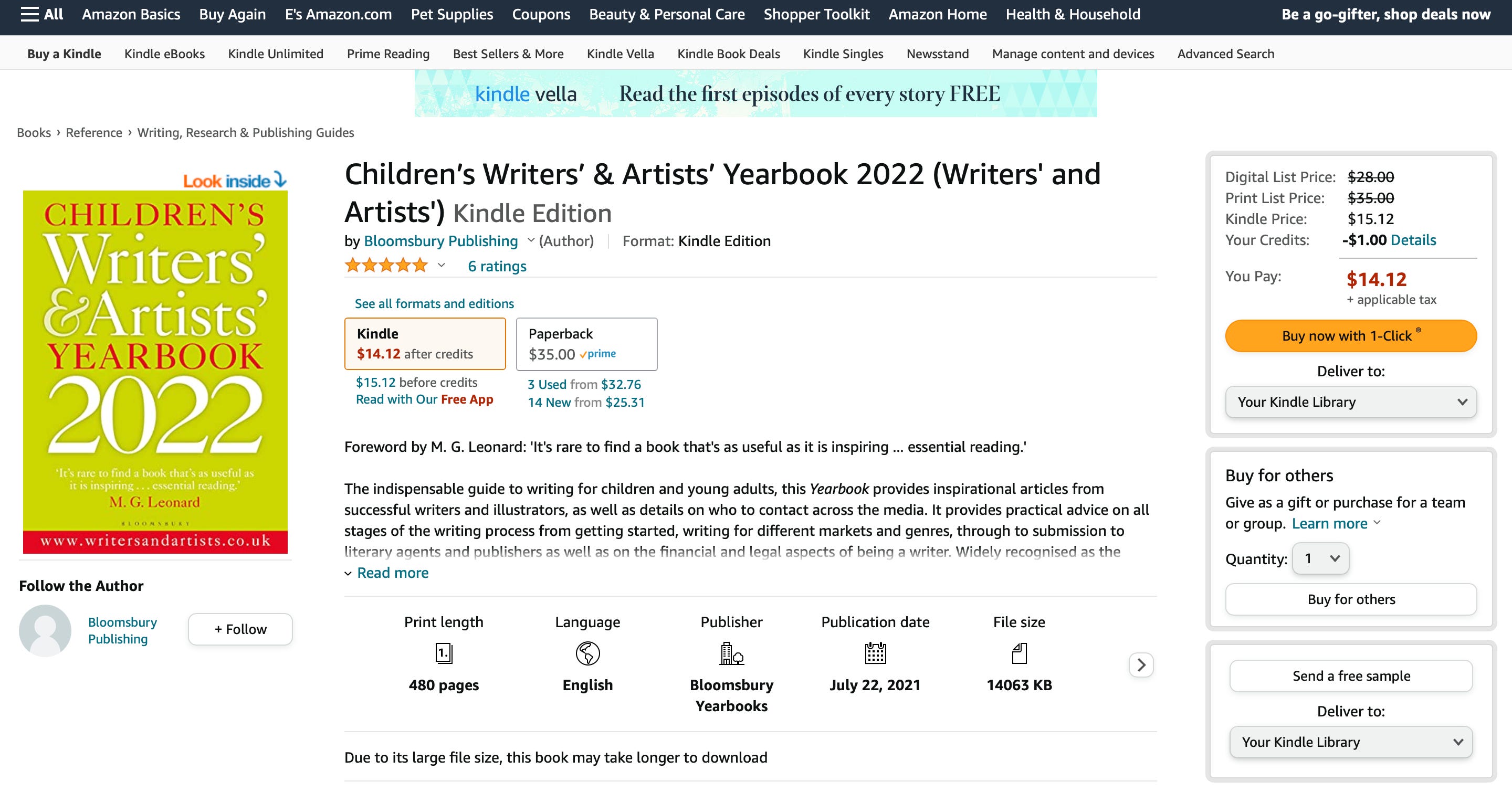The height and width of the screenshot is (792, 1512).
Task: Click the Publication date calendar icon
Action: coord(875,653)
